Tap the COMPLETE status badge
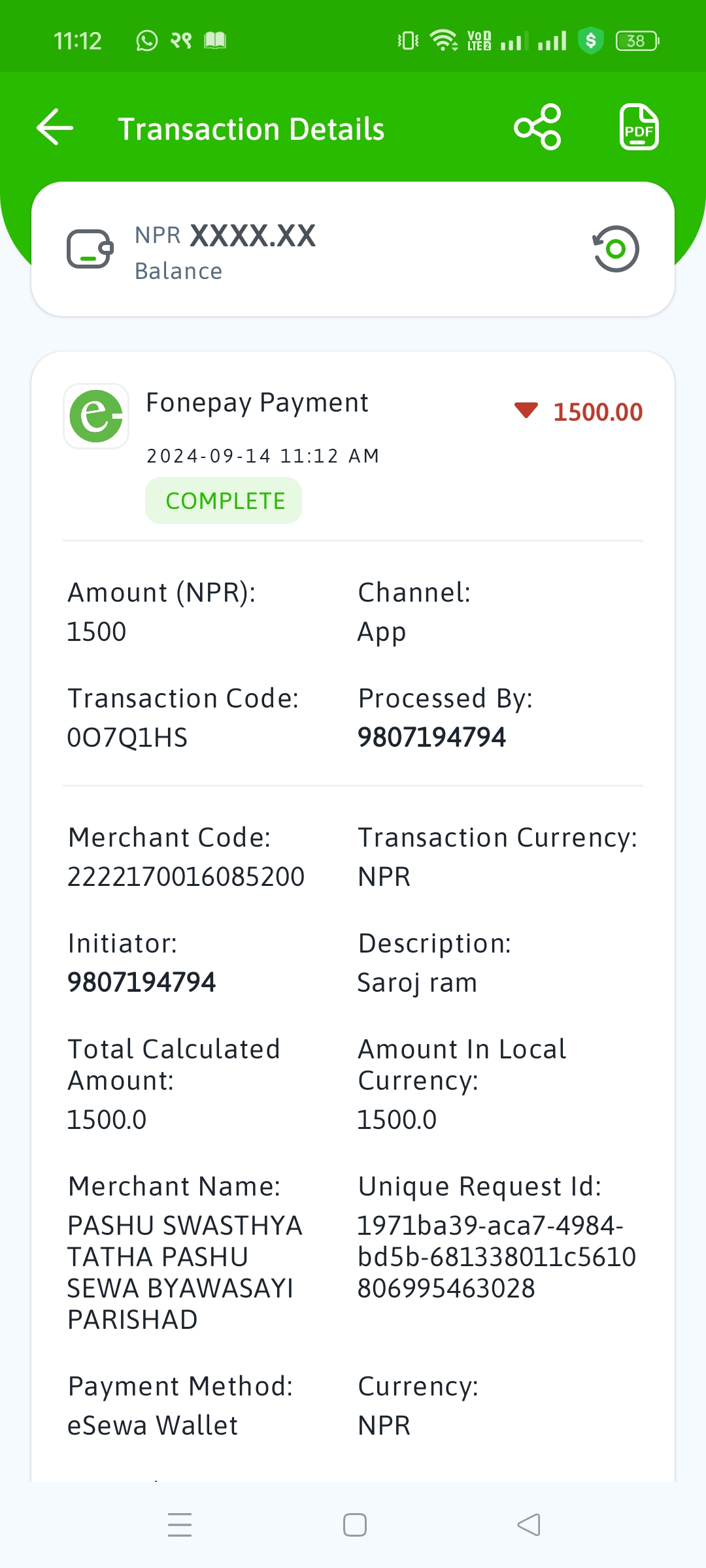706x1568 pixels. [x=224, y=500]
